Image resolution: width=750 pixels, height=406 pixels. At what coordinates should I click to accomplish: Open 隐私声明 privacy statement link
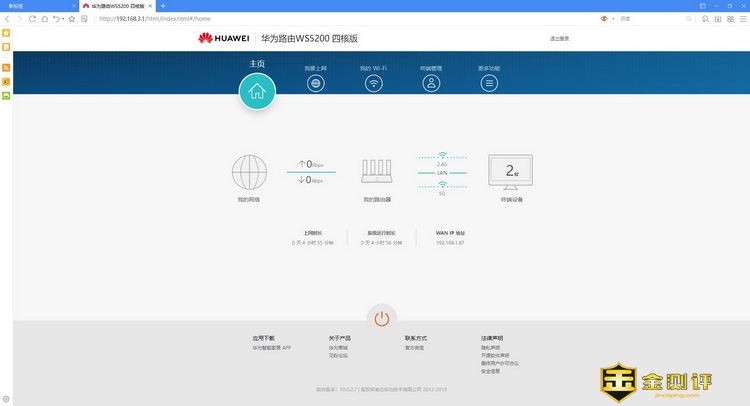click(x=491, y=347)
